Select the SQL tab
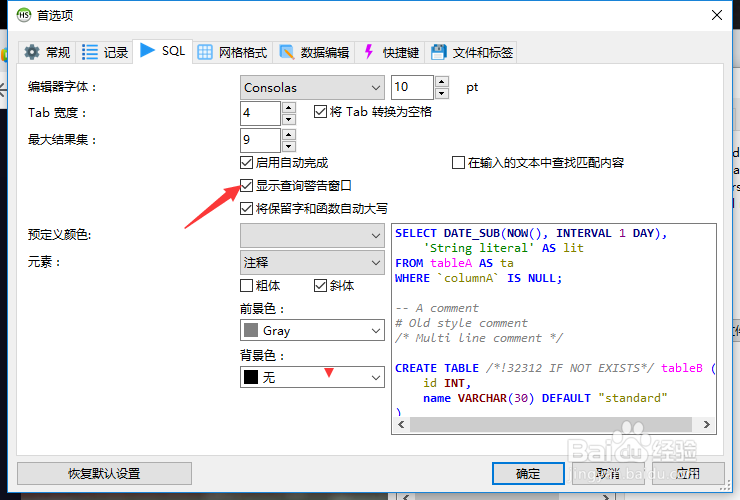 tap(162, 51)
